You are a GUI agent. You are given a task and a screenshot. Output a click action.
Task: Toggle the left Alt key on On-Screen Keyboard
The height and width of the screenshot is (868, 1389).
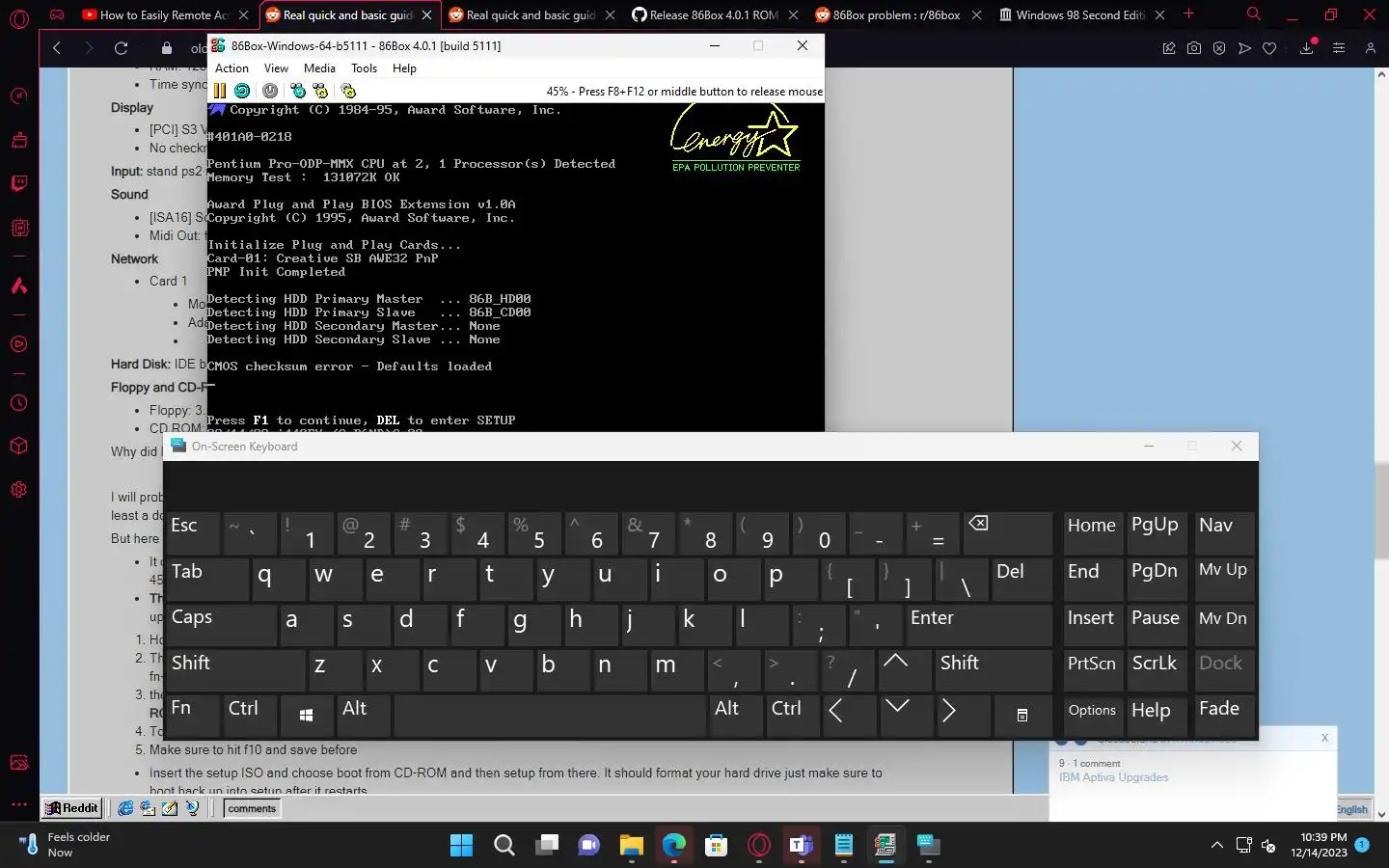tap(365, 716)
